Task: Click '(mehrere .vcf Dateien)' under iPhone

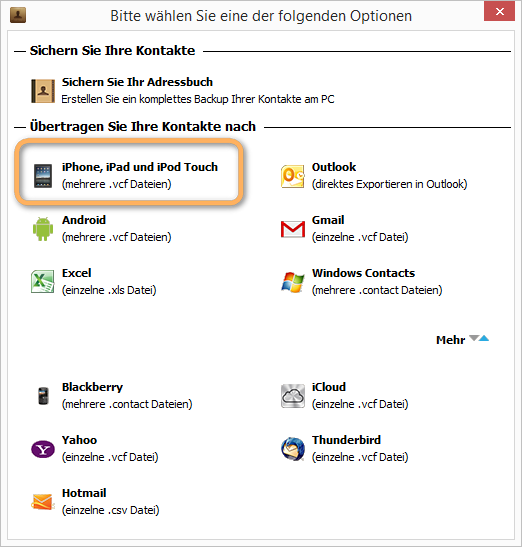Action: click(117, 184)
